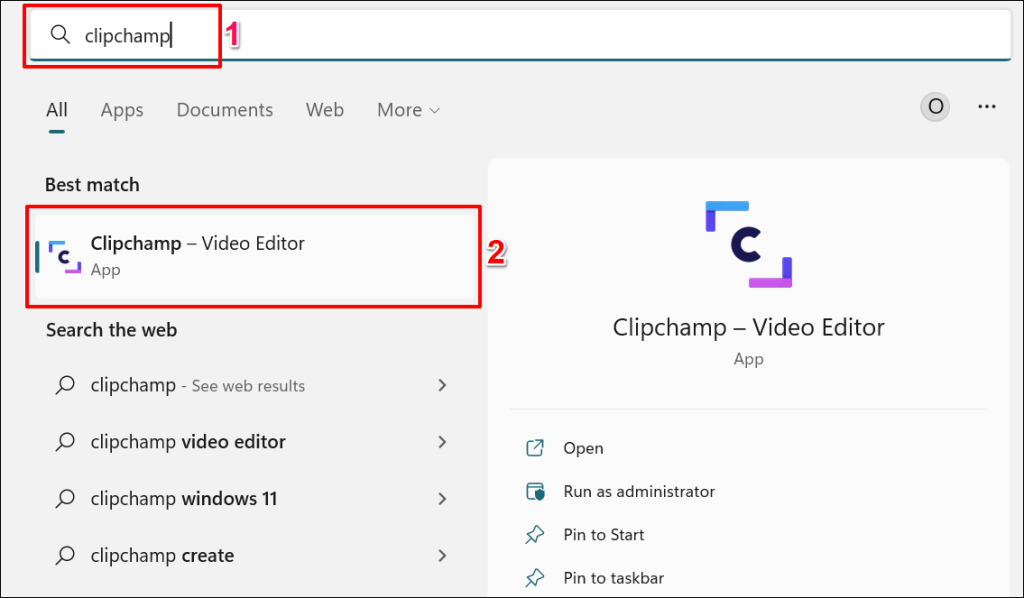Image resolution: width=1024 pixels, height=598 pixels.
Task: Click the Clipchamp app icon in Best match
Action: click(65, 257)
